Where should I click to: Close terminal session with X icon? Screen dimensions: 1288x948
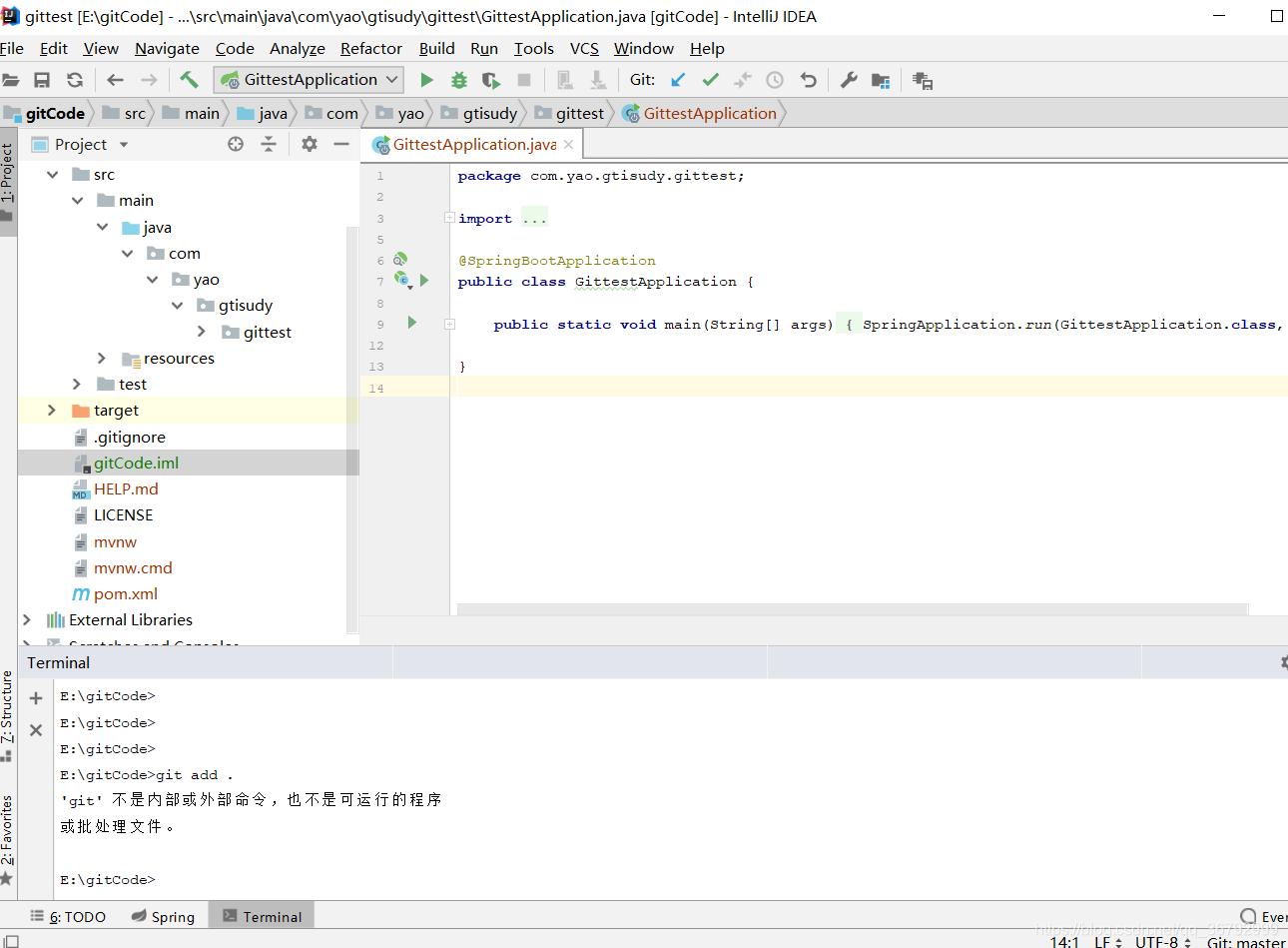click(x=36, y=730)
